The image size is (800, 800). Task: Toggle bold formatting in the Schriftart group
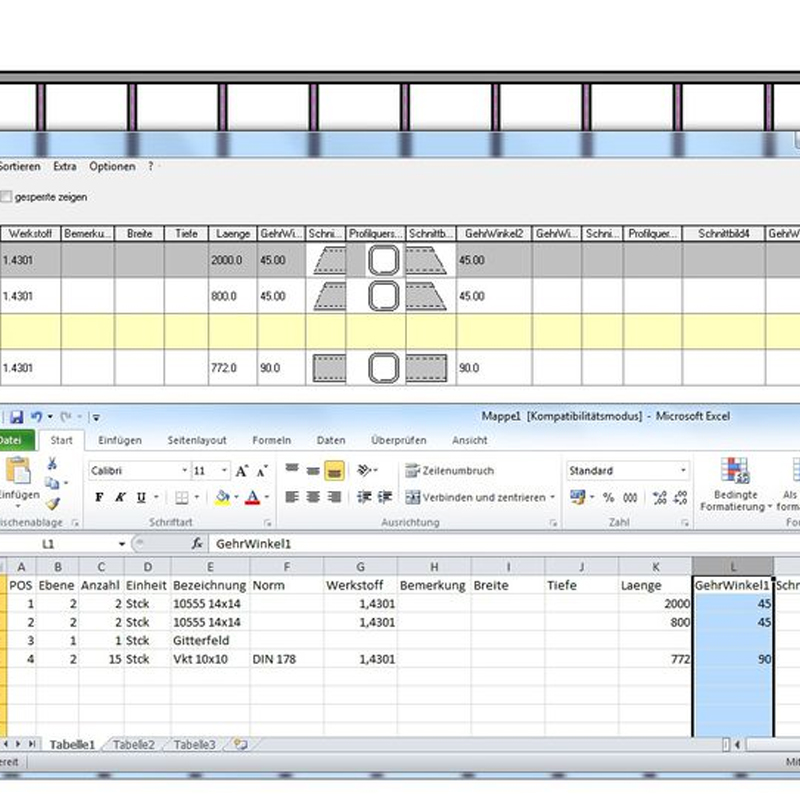(99, 497)
